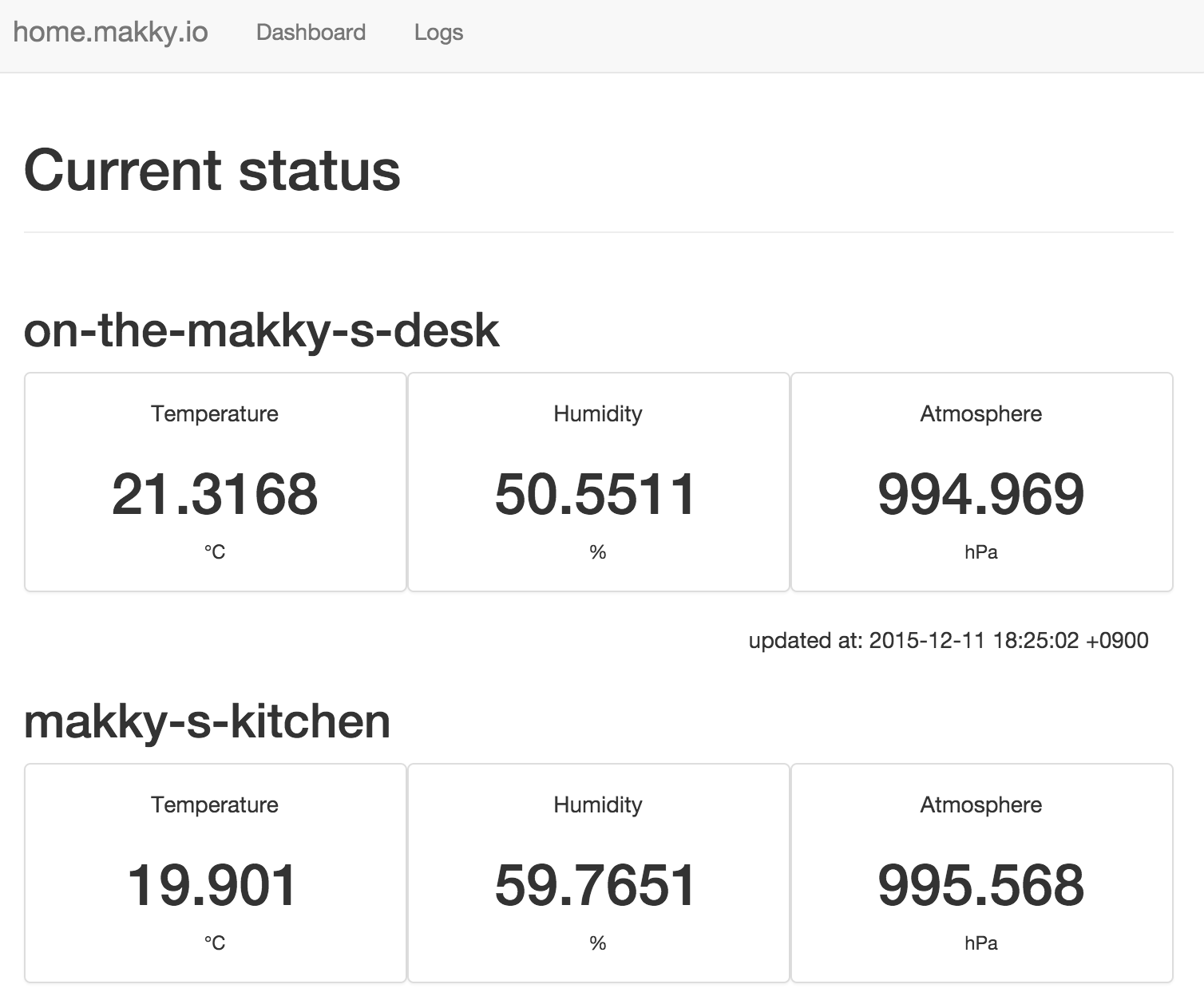Screen dimensions: 1204x996
Task: Click the 21.3168 temperature value
Action: click(215, 494)
